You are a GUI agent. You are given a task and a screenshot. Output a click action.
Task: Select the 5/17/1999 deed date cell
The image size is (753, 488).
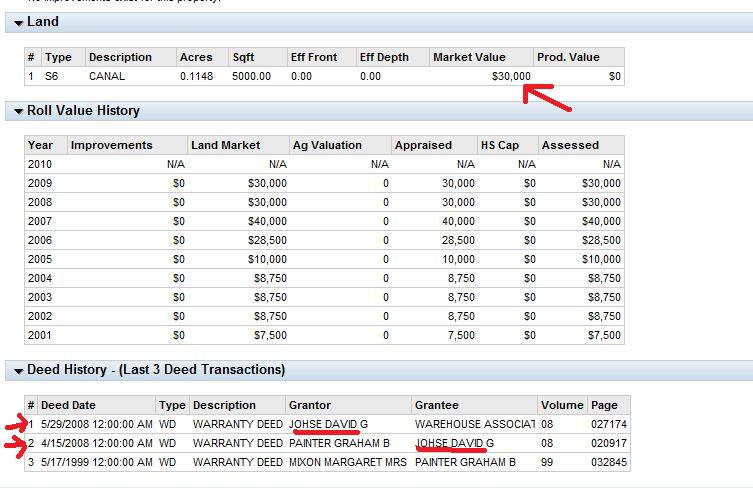tap(96, 462)
